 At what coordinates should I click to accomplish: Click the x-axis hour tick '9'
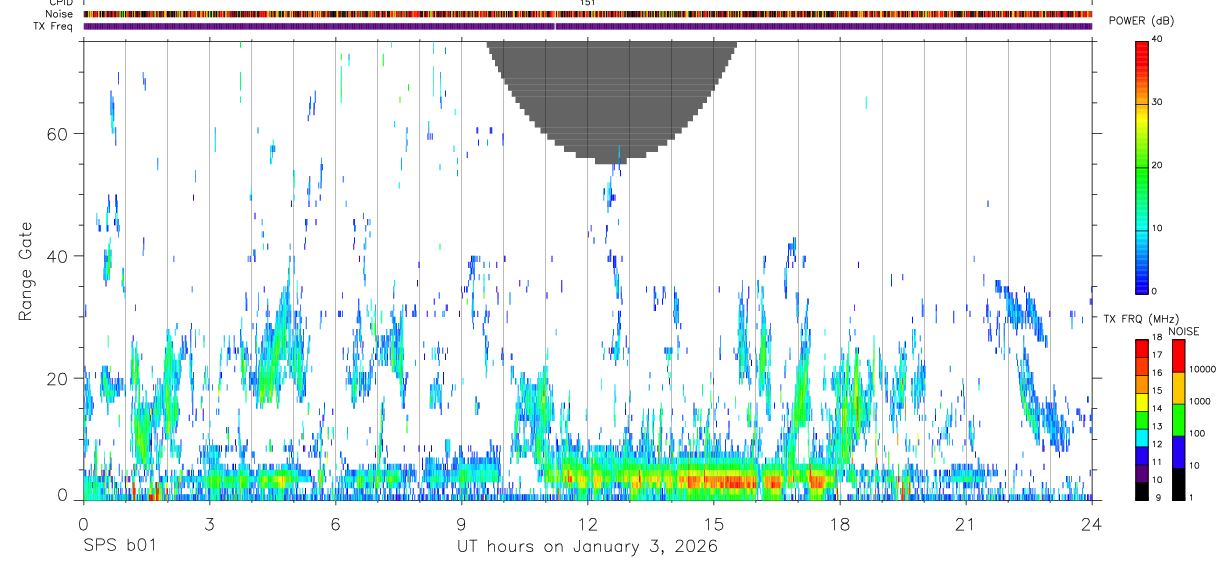(x=461, y=523)
